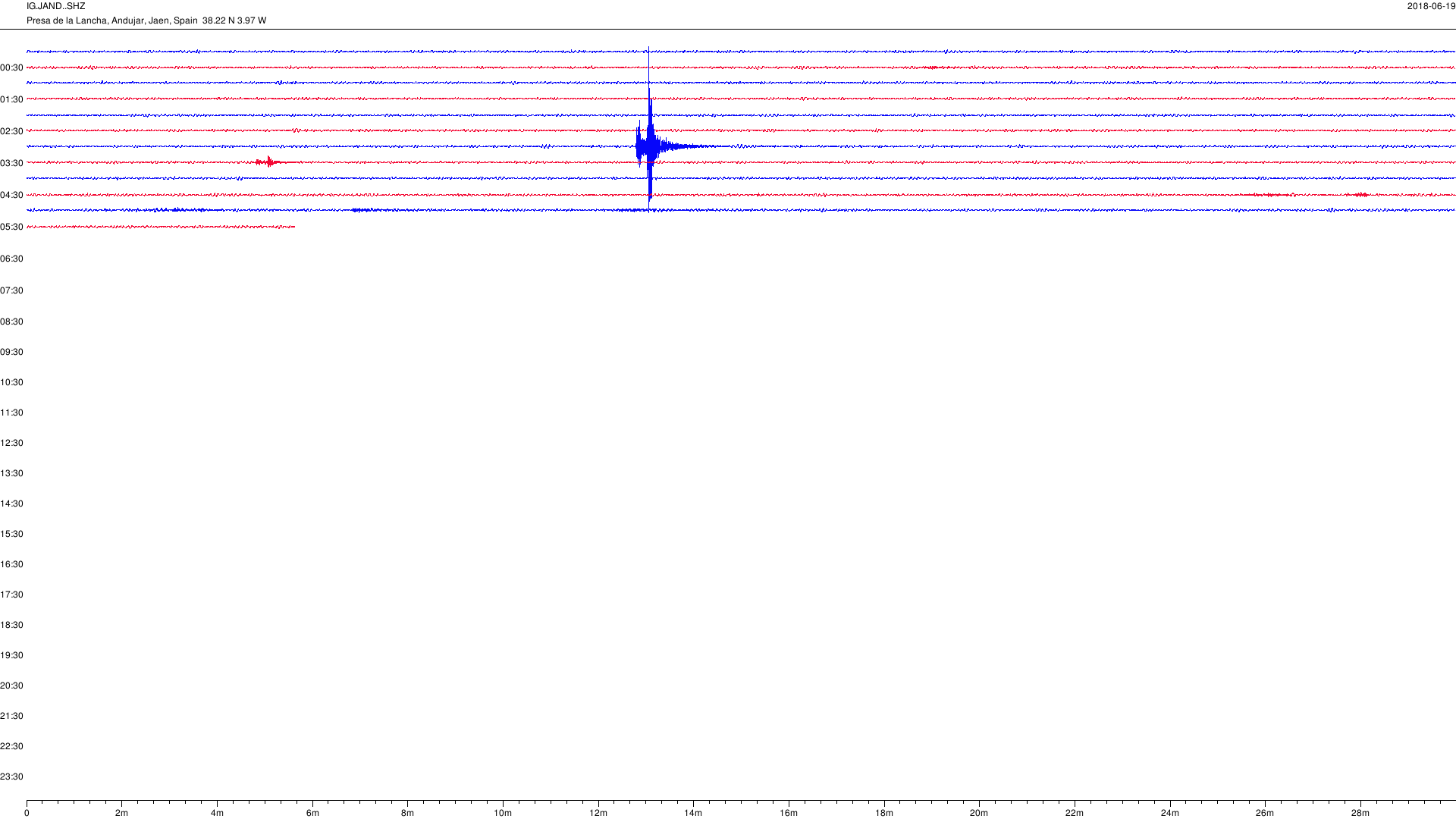
Task: Click the 20m axis label
Action: point(979,813)
